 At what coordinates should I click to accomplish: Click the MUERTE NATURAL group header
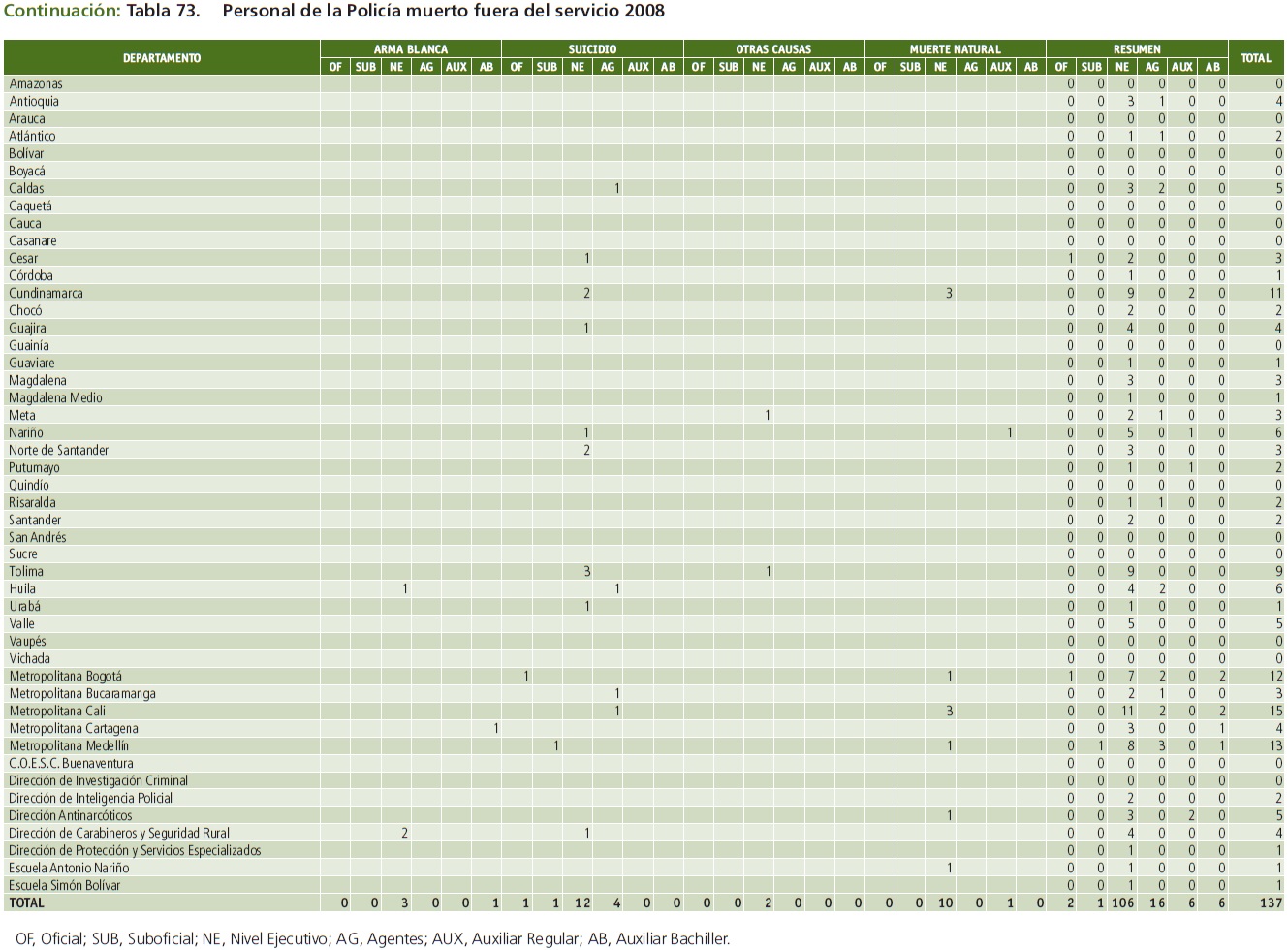(x=955, y=48)
